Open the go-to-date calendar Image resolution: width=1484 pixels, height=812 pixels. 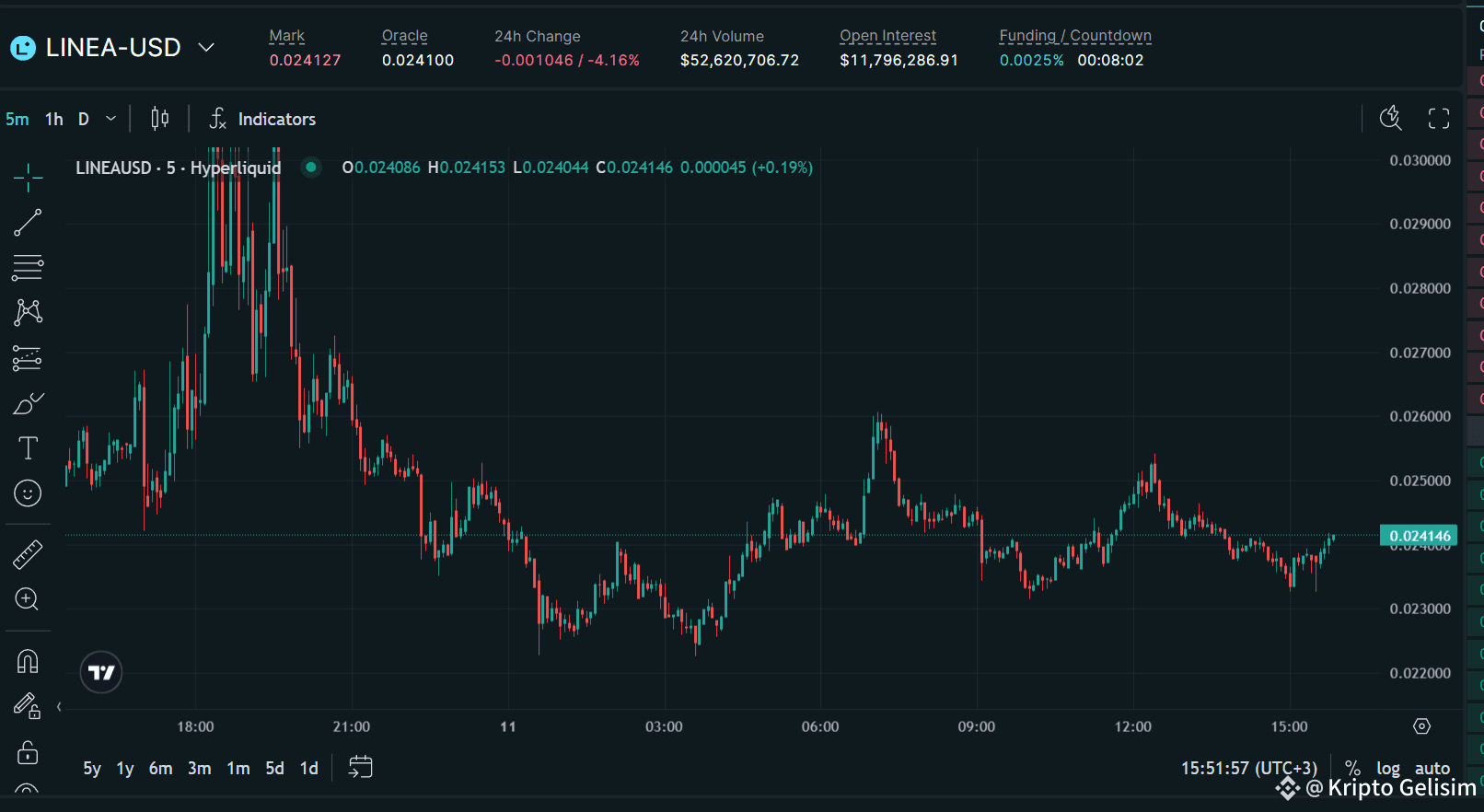(x=361, y=767)
